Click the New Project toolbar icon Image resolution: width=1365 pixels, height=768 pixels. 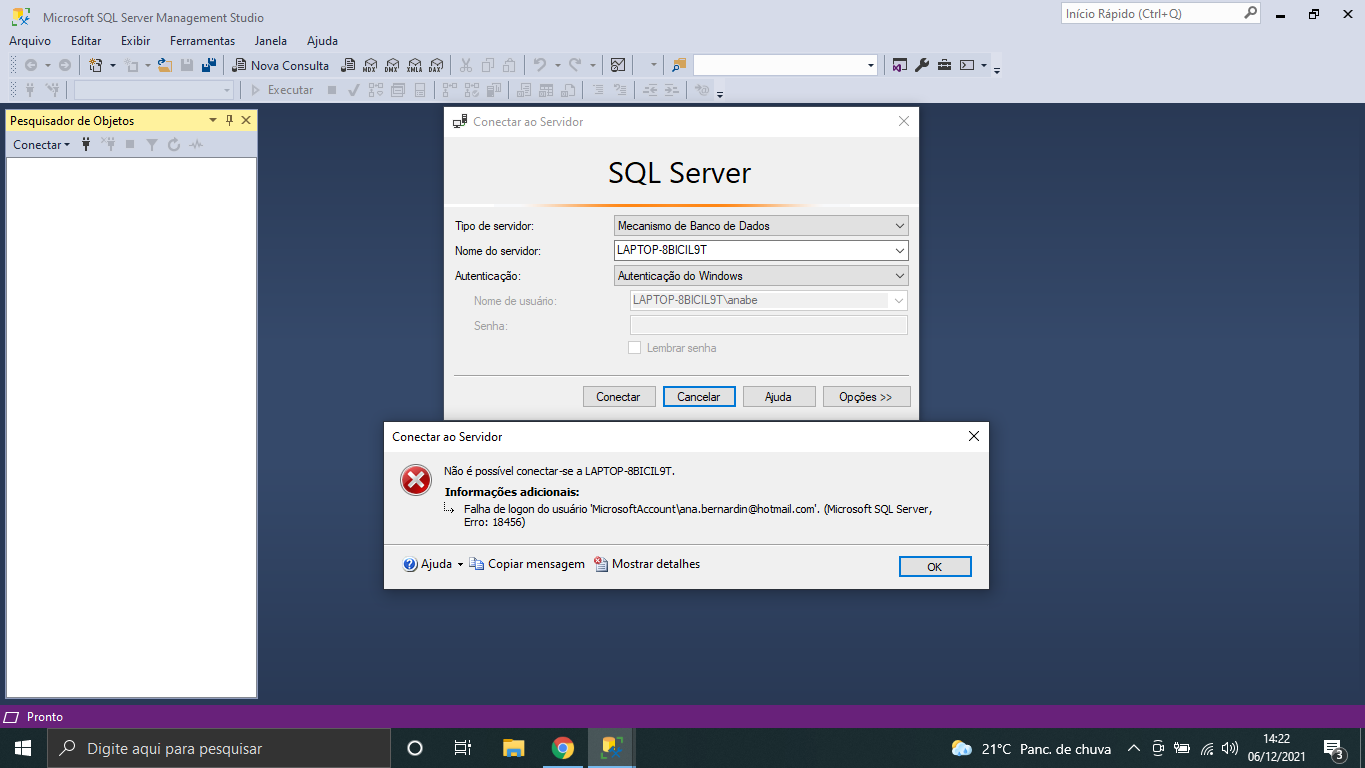point(96,65)
